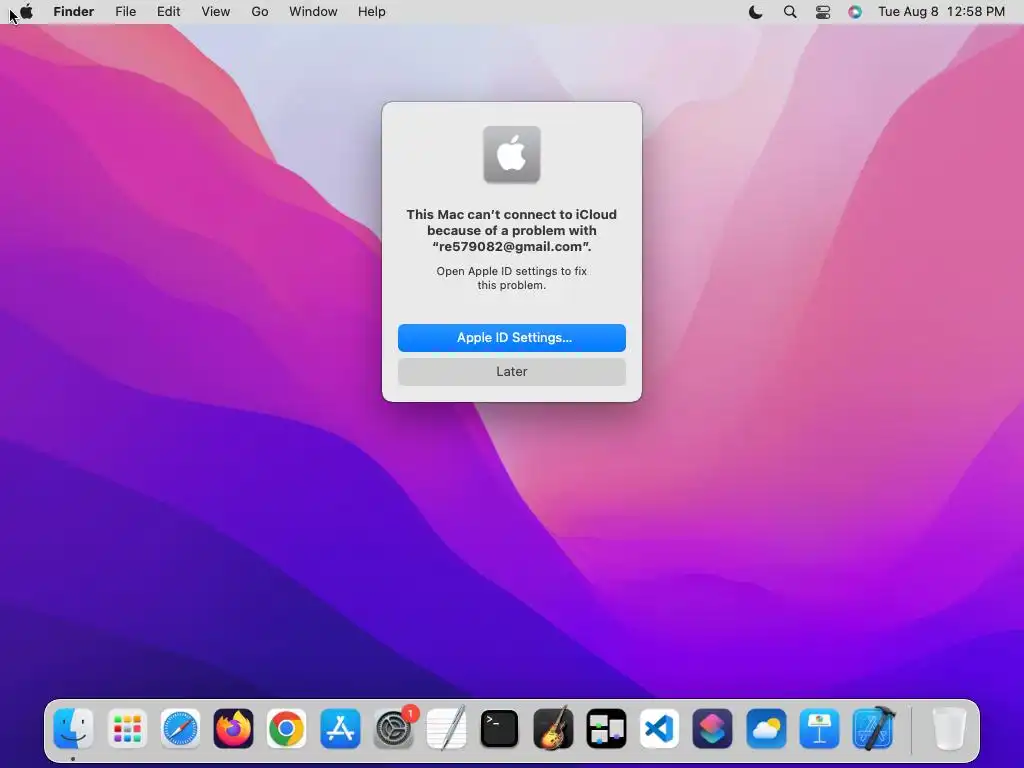Open TextEdit from the Dock

tap(447, 728)
